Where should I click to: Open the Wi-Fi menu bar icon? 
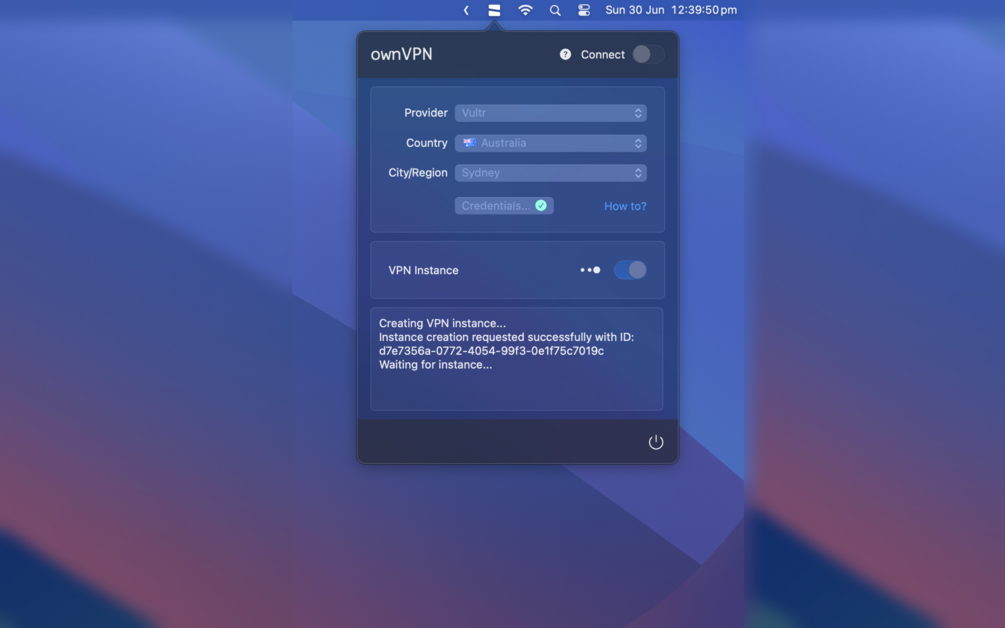click(525, 10)
